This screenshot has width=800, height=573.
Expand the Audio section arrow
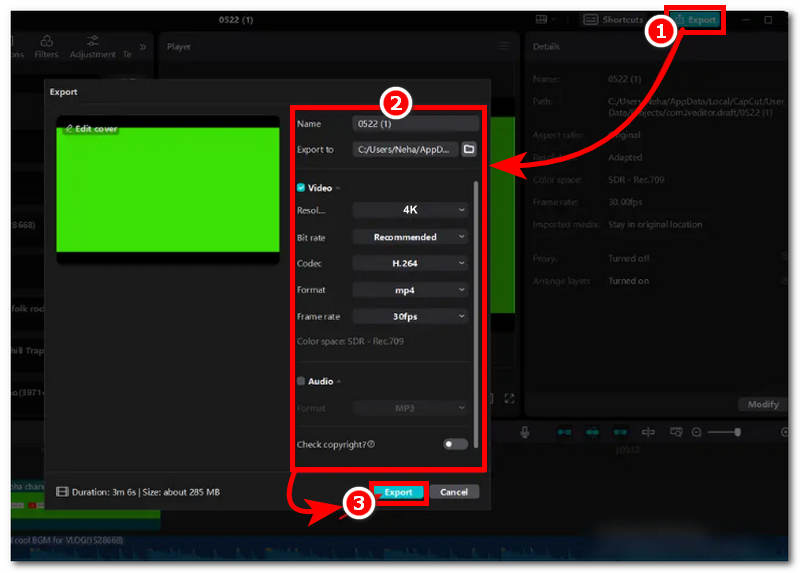[339, 381]
